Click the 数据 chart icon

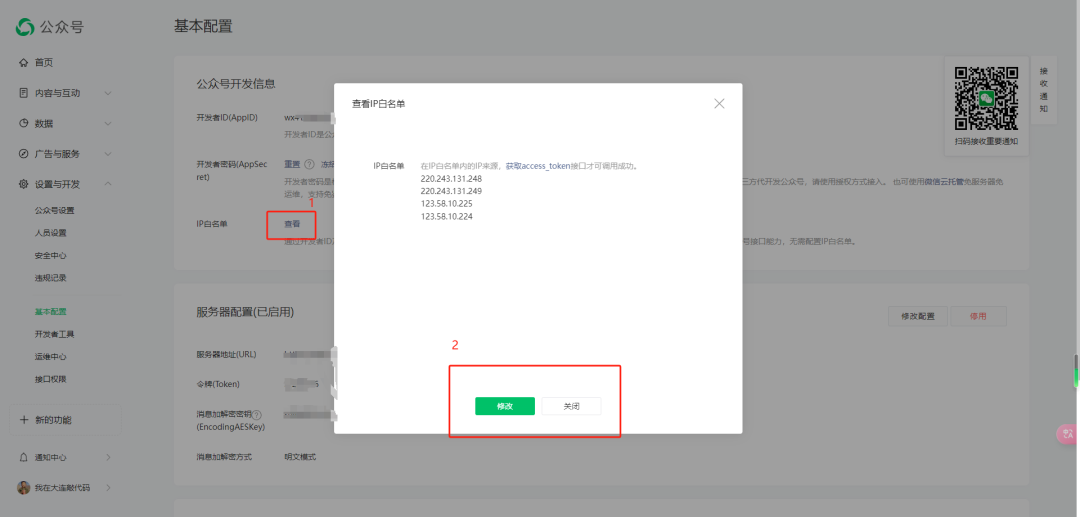click(23, 123)
